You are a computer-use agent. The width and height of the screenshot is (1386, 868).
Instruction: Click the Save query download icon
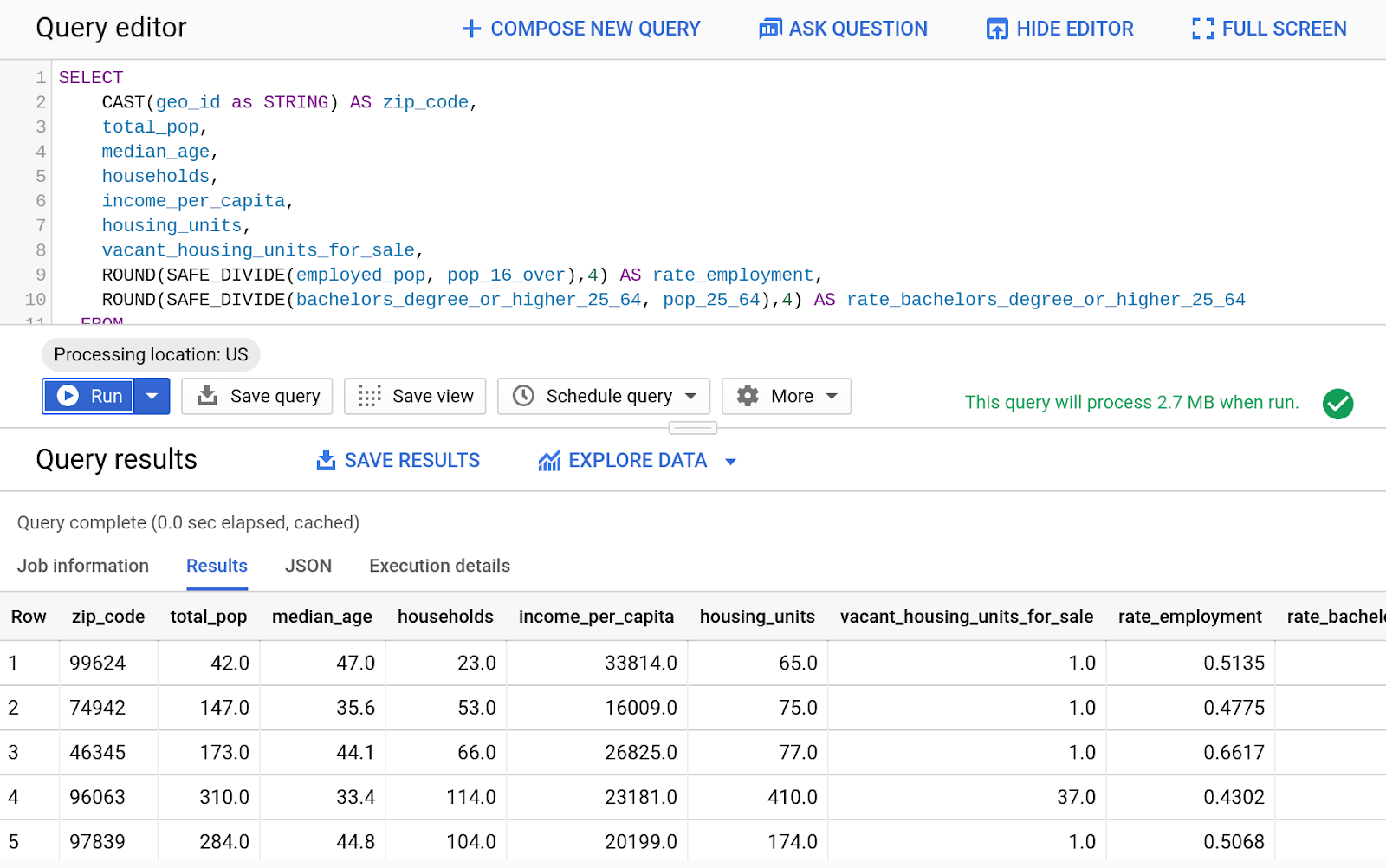coord(208,396)
